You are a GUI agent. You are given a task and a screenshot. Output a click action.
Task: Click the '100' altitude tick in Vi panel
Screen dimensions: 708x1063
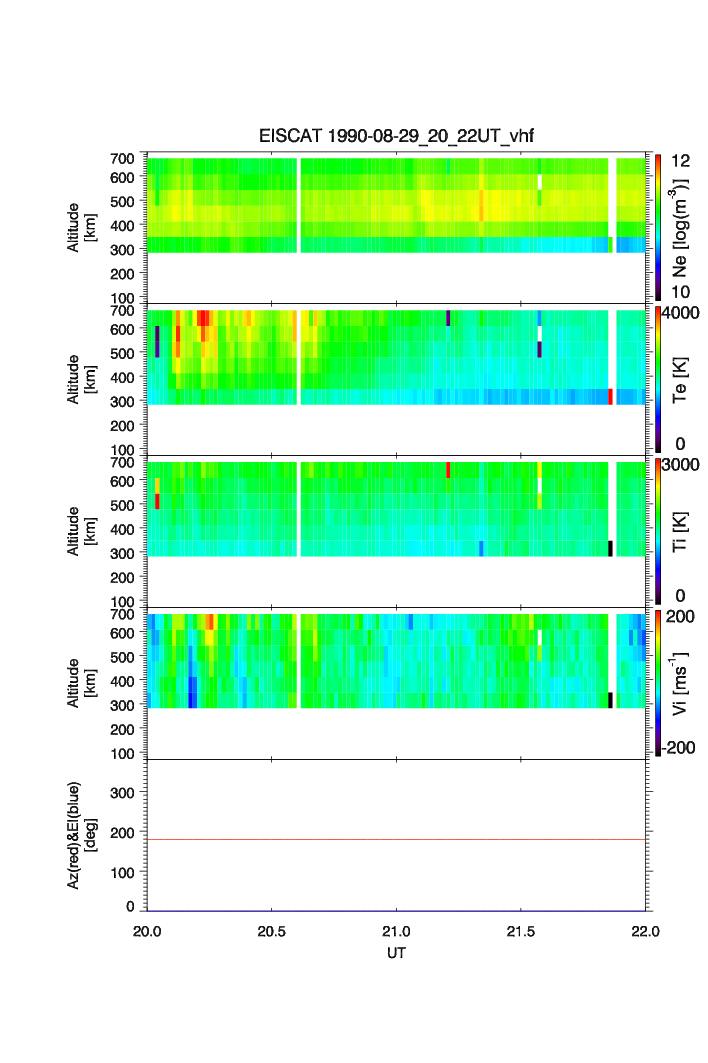coord(123,754)
